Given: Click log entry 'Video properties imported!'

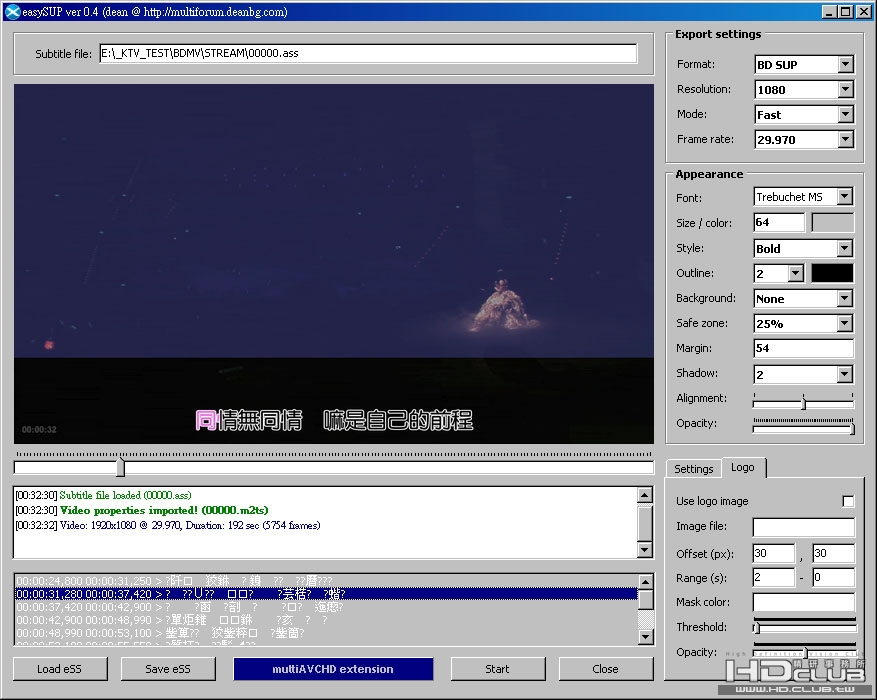Looking at the screenshot, I should [164, 510].
